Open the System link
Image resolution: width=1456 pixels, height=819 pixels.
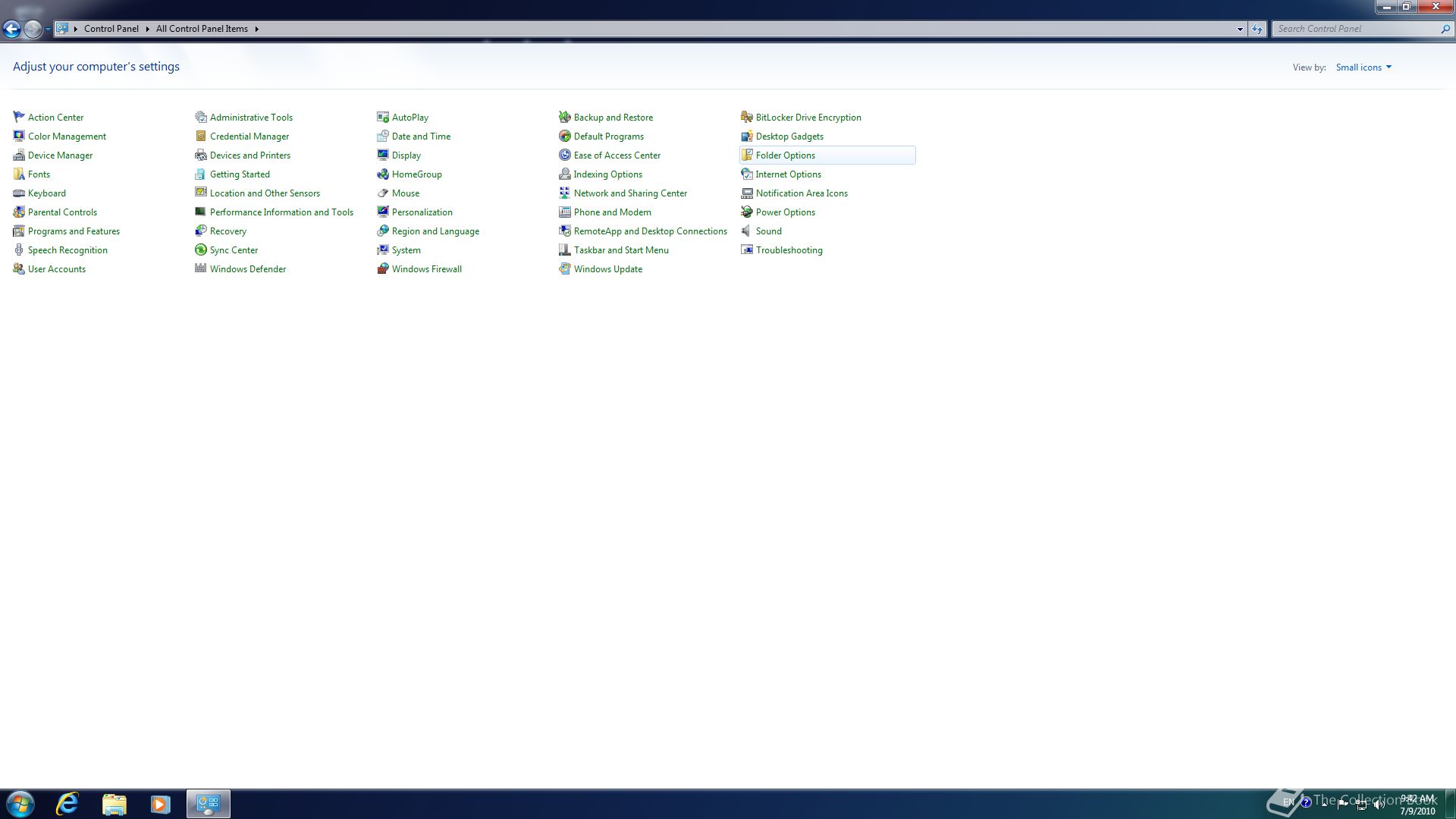pyautogui.click(x=406, y=250)
